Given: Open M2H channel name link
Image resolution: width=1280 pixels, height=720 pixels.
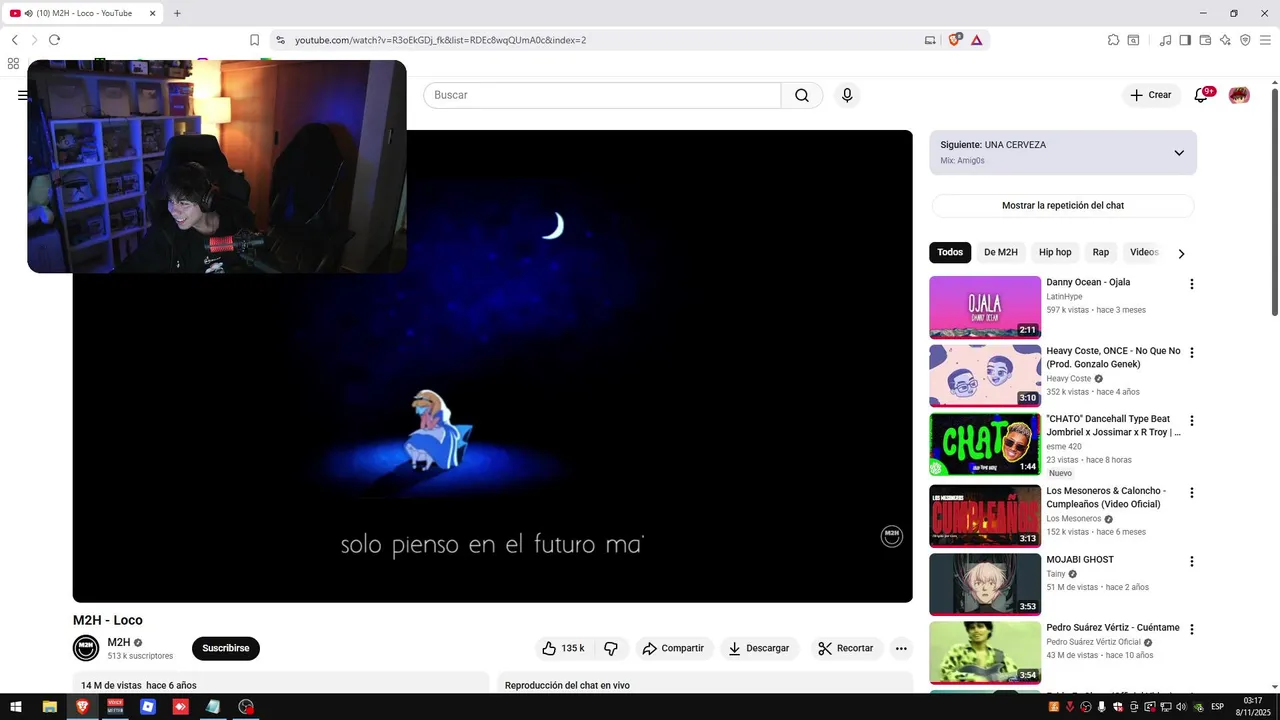Looking at the screenshot, I should point(119,642).
